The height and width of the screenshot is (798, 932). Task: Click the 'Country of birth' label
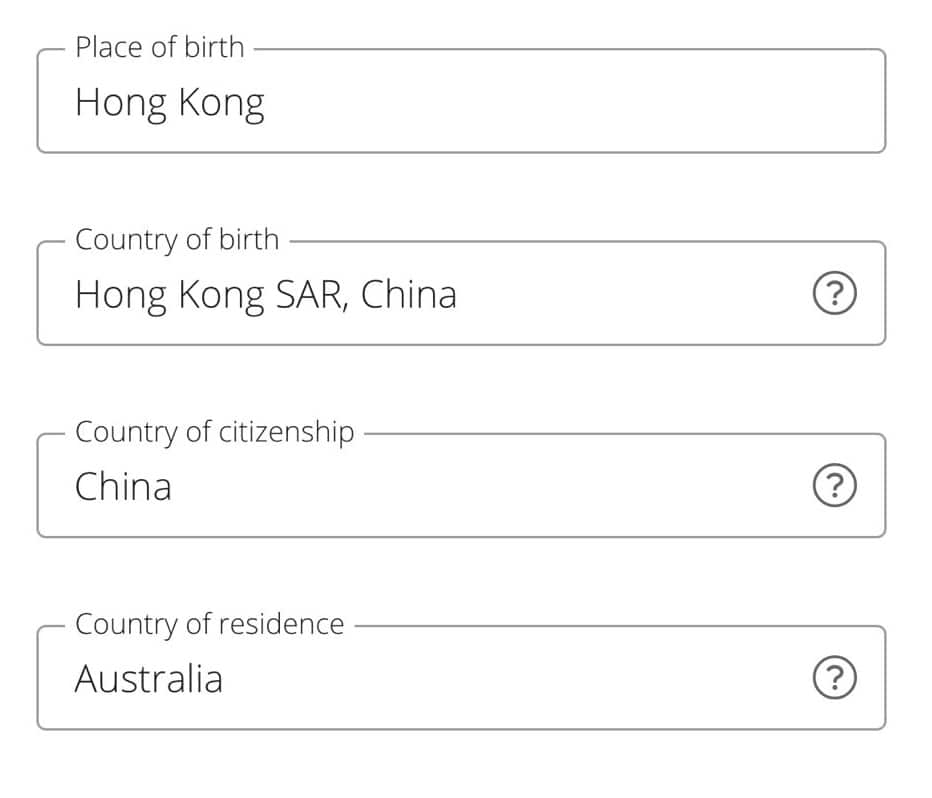coord(177,240)
